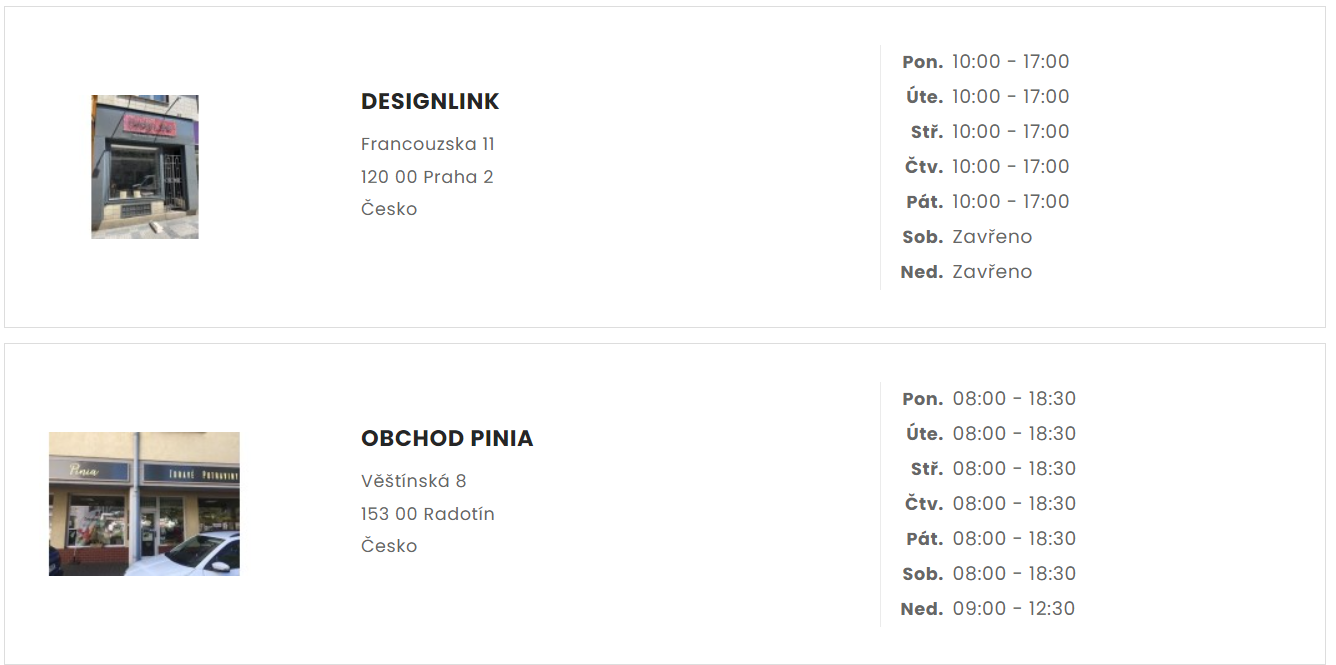
Task: Open the DESIGNLINK storefront photo
Action: [x=145, y=167]
